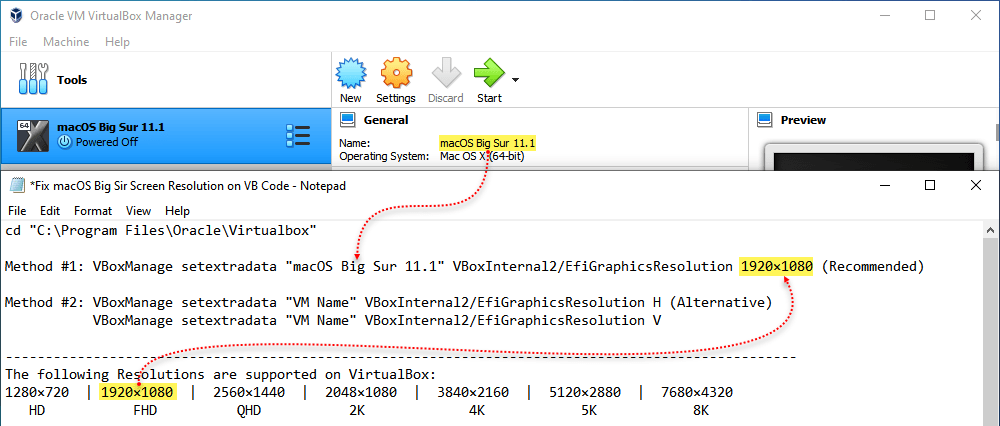Image resolution: width=1000 pixels, height=426 pixels.
Task: Click 7680×4320 resolution text
Action: click(x=697, y=392)
